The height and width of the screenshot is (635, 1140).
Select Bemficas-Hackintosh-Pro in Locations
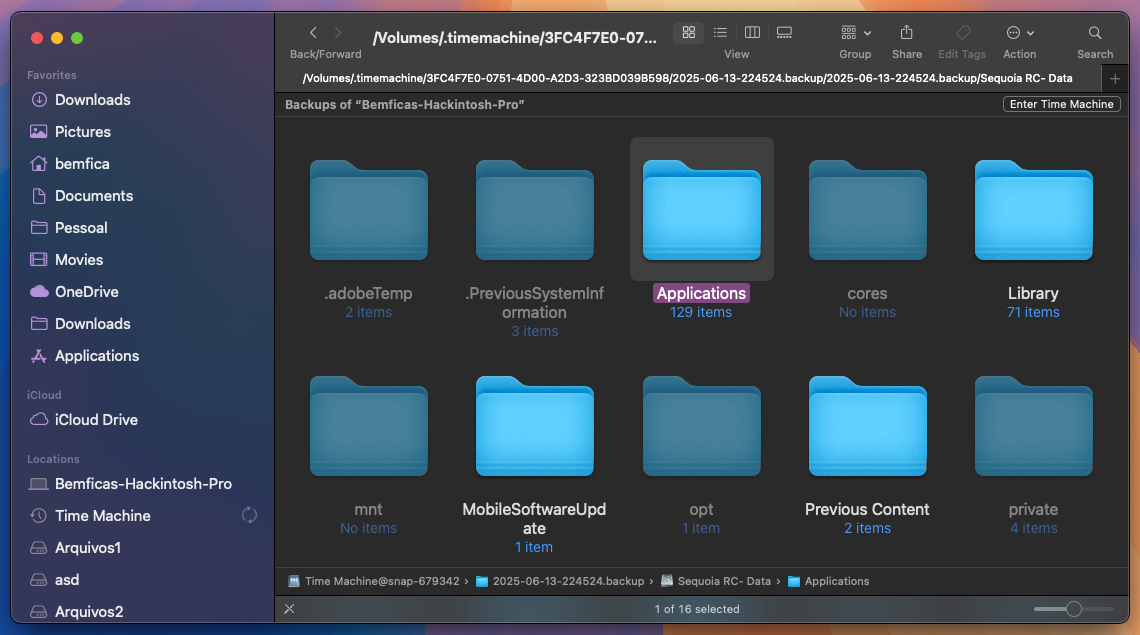(x=131, y=484)
